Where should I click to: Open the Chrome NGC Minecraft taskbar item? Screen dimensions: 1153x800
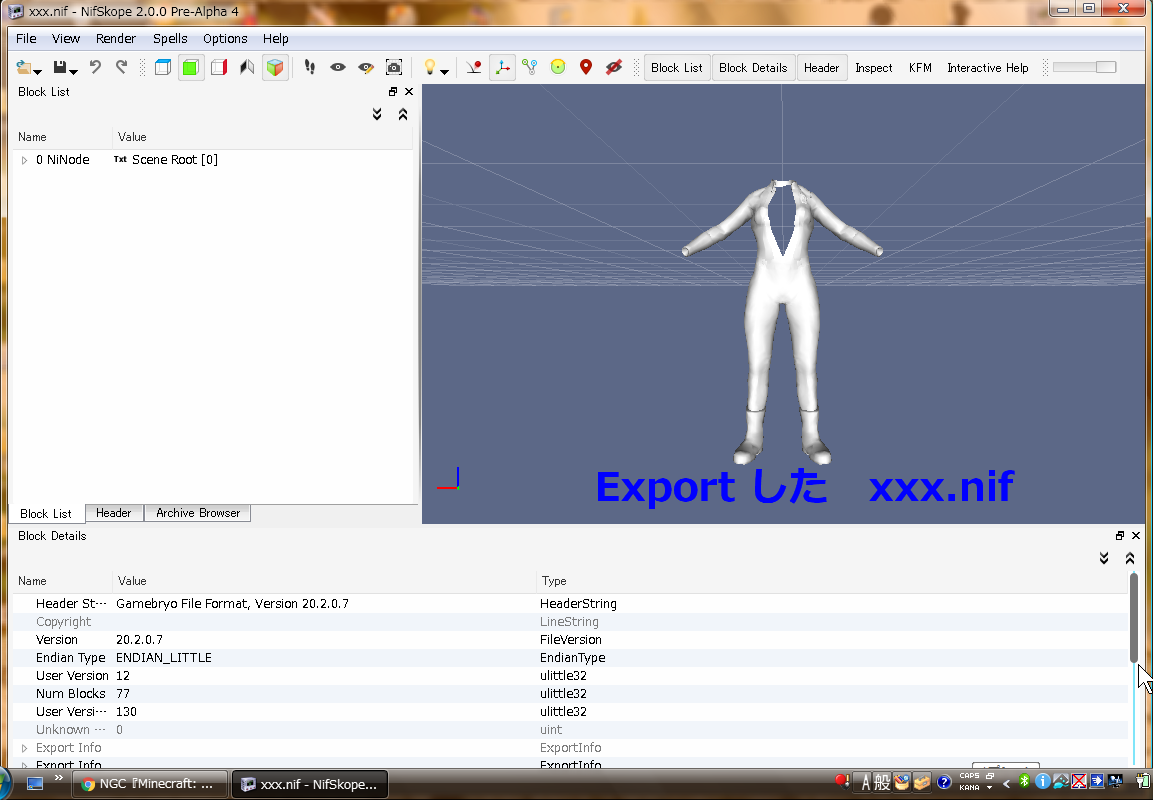click(x=151, y=784)
